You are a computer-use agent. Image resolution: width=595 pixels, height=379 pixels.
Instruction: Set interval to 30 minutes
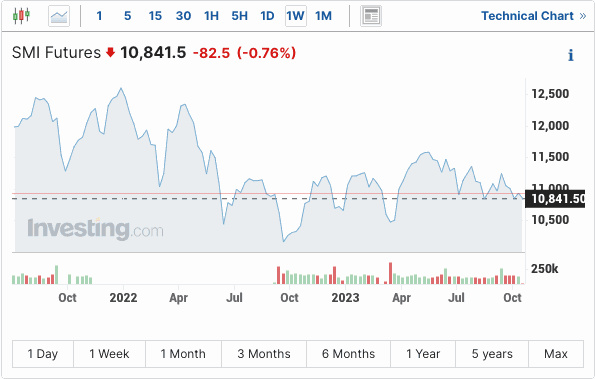[x=183, y=16]
